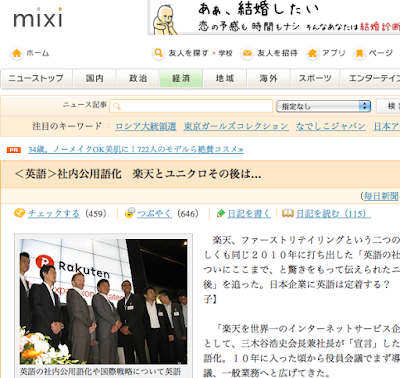This screenshot has width=400, height=378.
Task: Open the 指定なし dropdown menu
Action: (x=323, y=106)
